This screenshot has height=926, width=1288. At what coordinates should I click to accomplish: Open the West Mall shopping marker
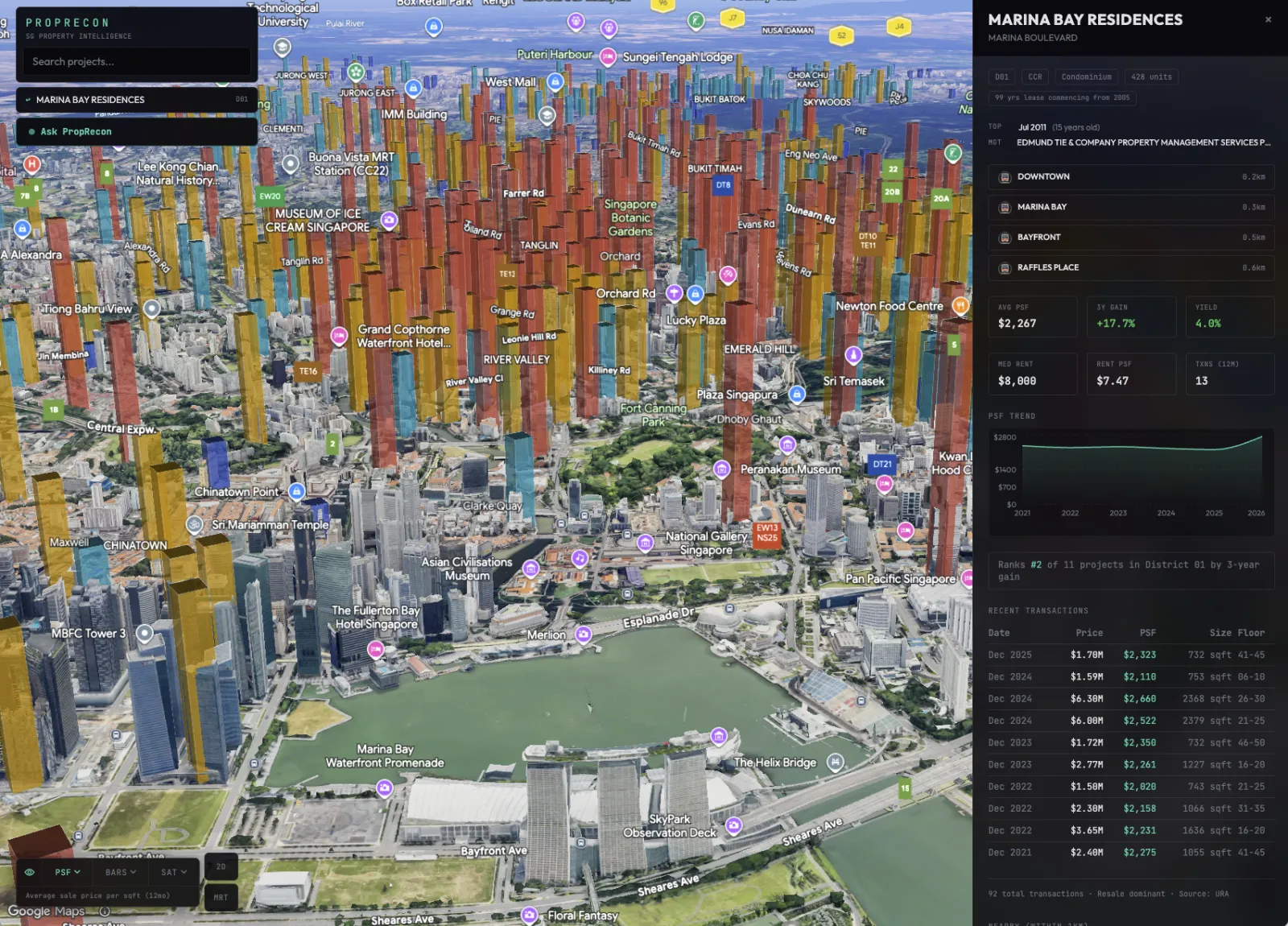(555, 81)
